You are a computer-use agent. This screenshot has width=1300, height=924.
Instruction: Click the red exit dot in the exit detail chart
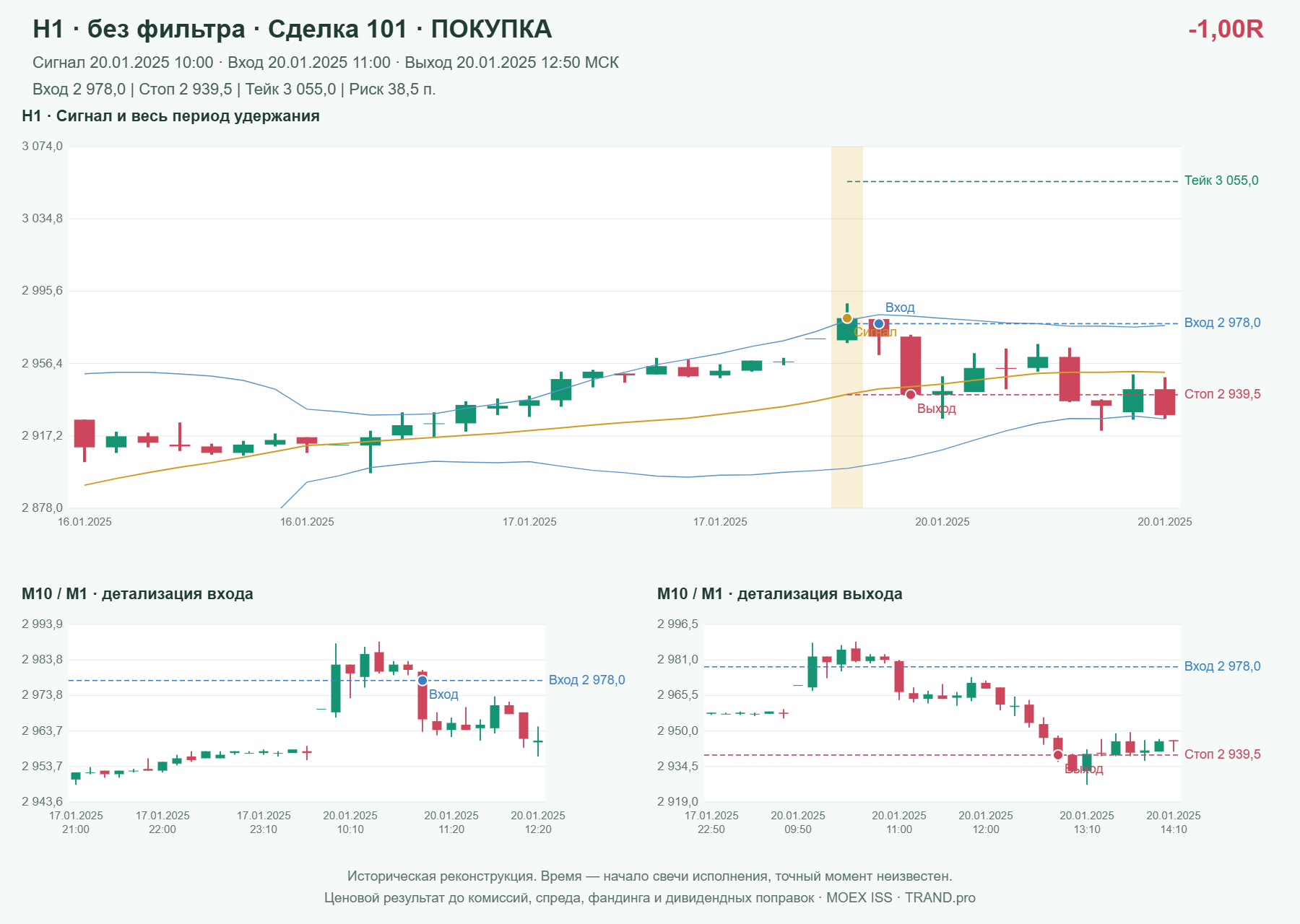1058,755
